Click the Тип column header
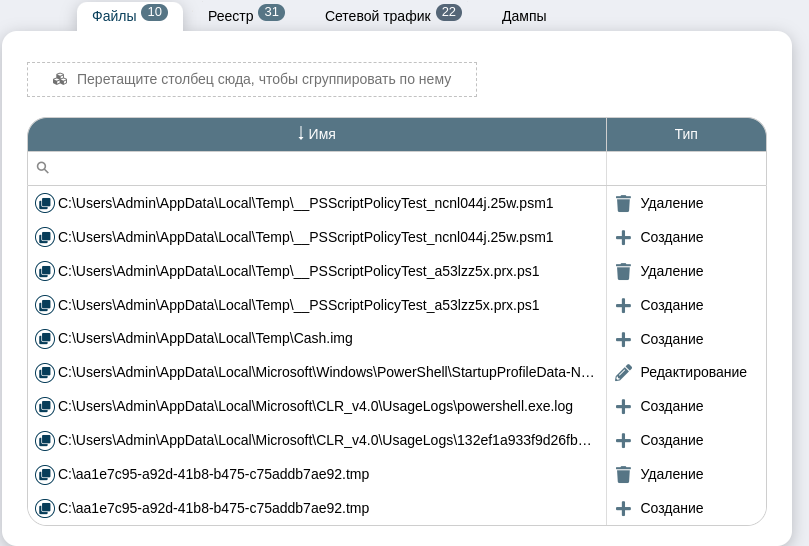This screenshot has width=809, height=546. point(686,134)
